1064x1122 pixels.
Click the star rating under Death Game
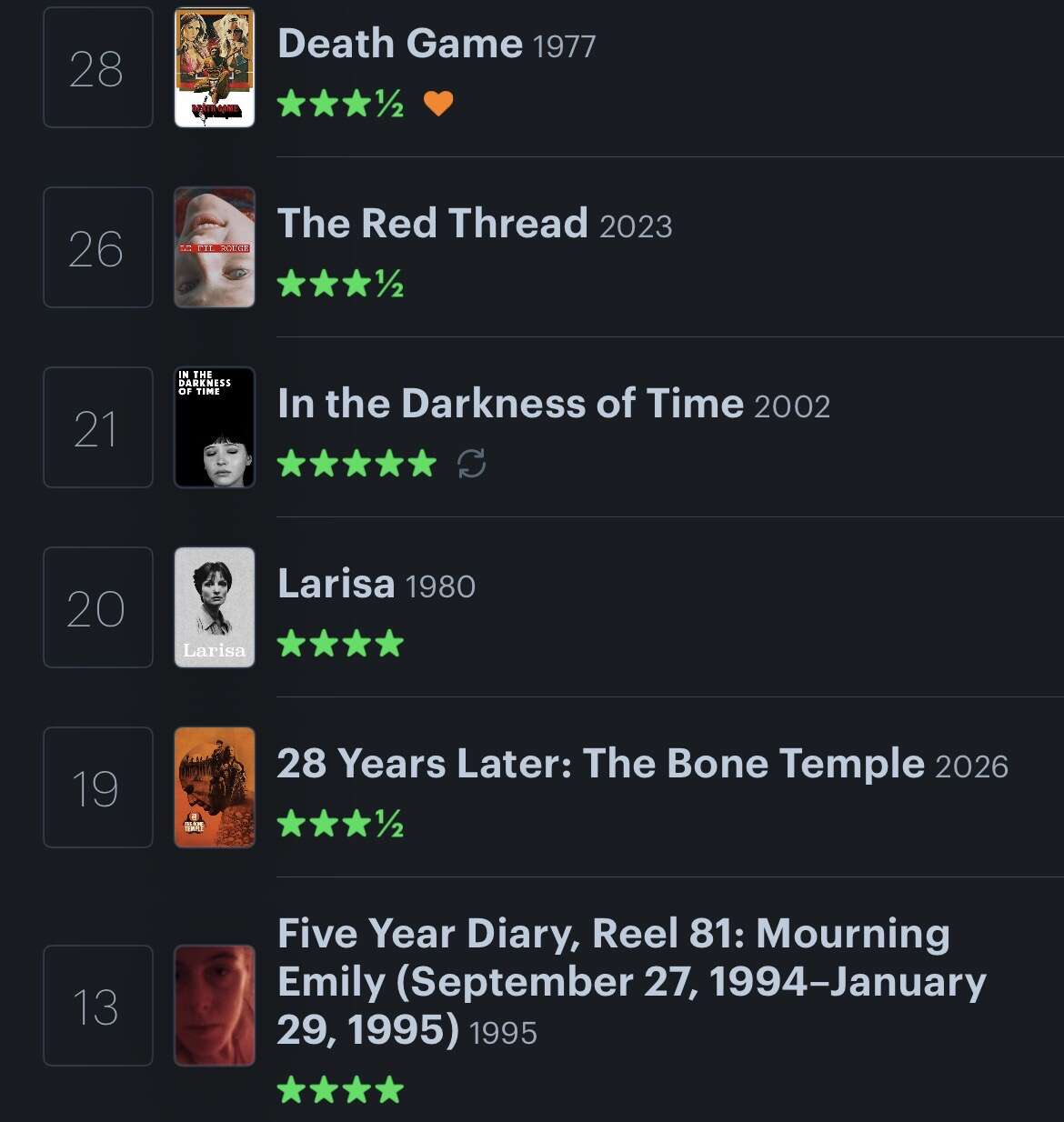click(340, 104)
